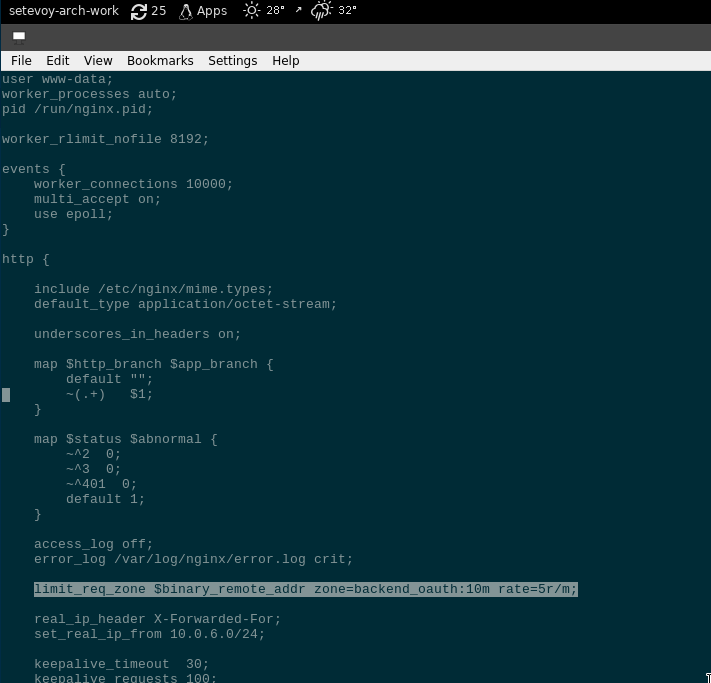This screenshot has width=711, height=683.
Task: Click 'worker_processes auto;' line
Action: (x=89, y=94)
